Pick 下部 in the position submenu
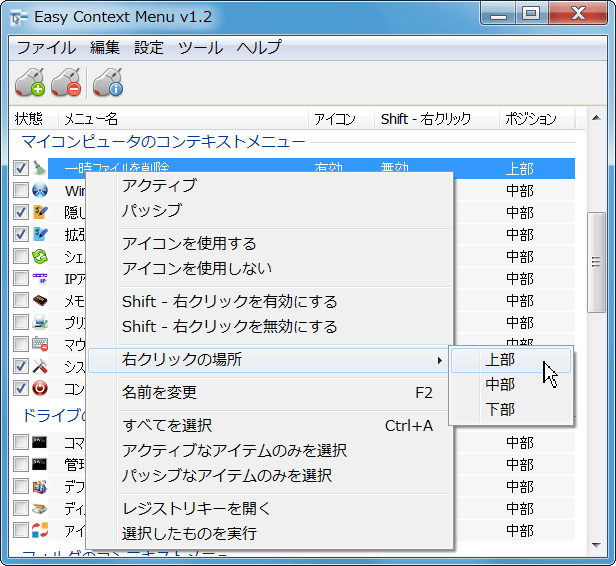 click(511, 410)
